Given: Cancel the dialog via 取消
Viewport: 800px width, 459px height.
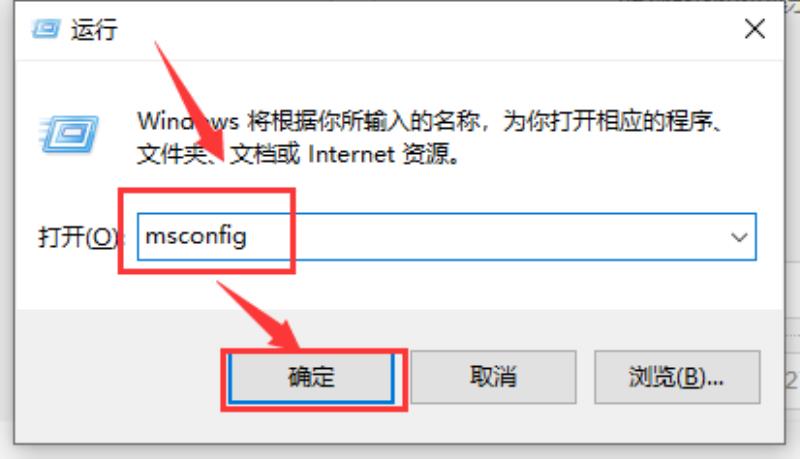Looking at the screenshot, I should [493, 377].
